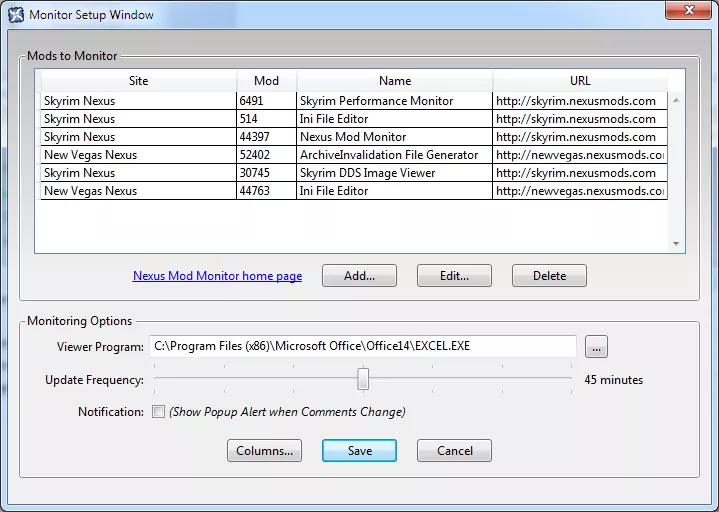Image resolution: width=719 pixels, height=512 pixels.
Task: Close the Monitor Setup Window
Action: point(688,10)
